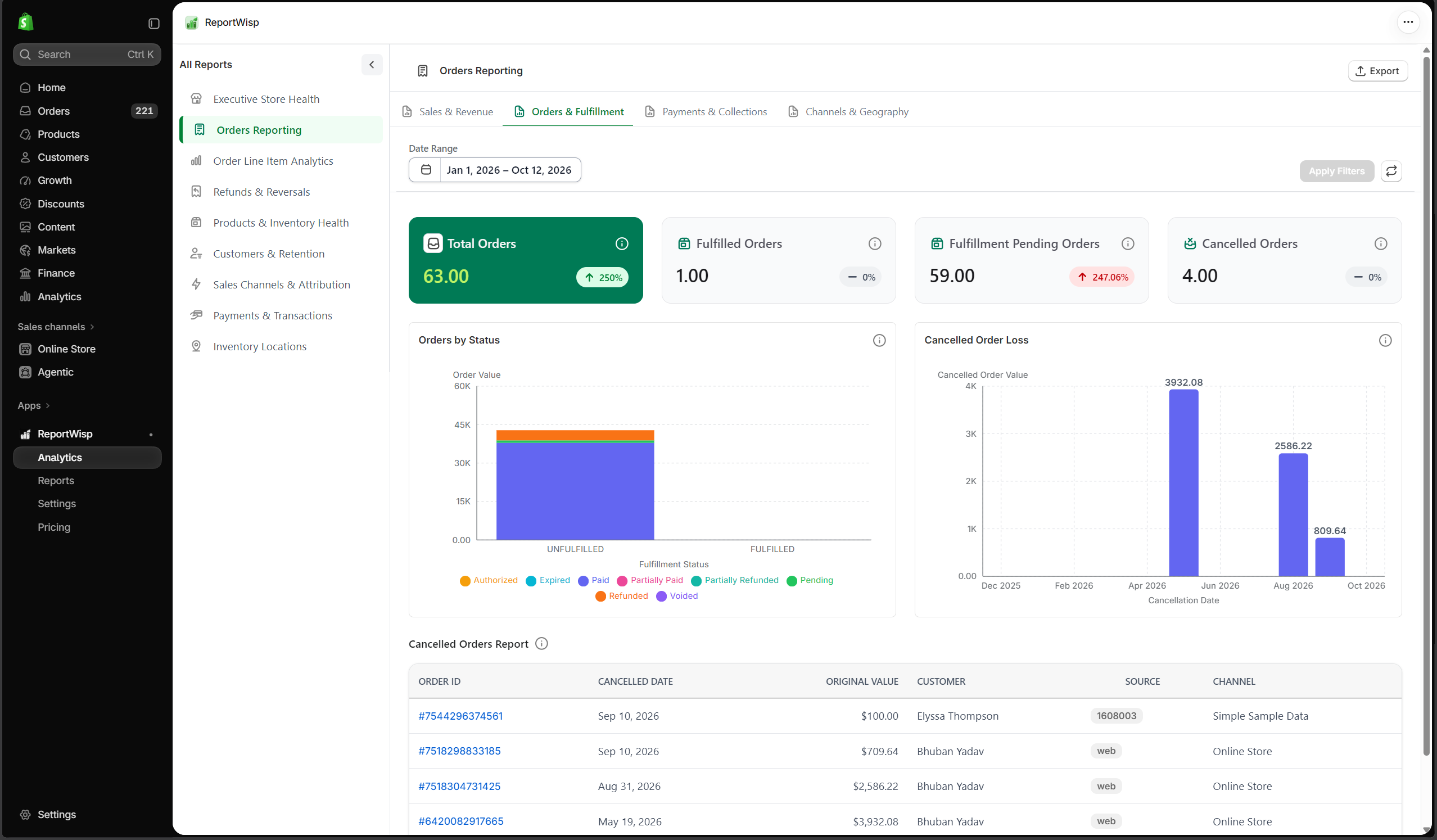Screen dimensions: 1437x840
Task: Toggle the Pending legend series
Action: pos(810,580)
